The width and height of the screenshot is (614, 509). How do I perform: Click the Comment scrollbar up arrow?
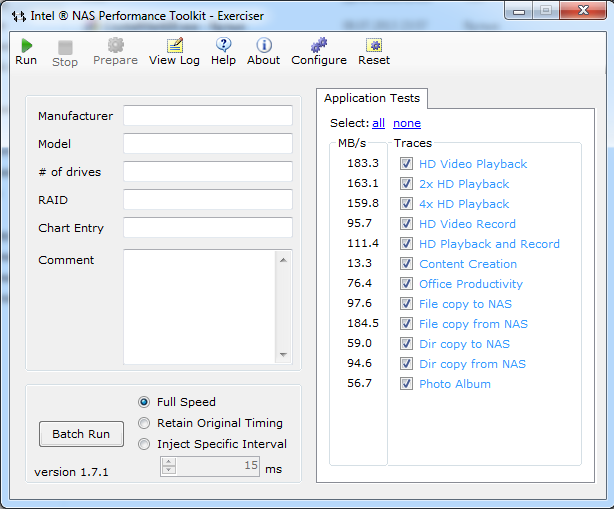pyautogui.click(x=284, y=260)
